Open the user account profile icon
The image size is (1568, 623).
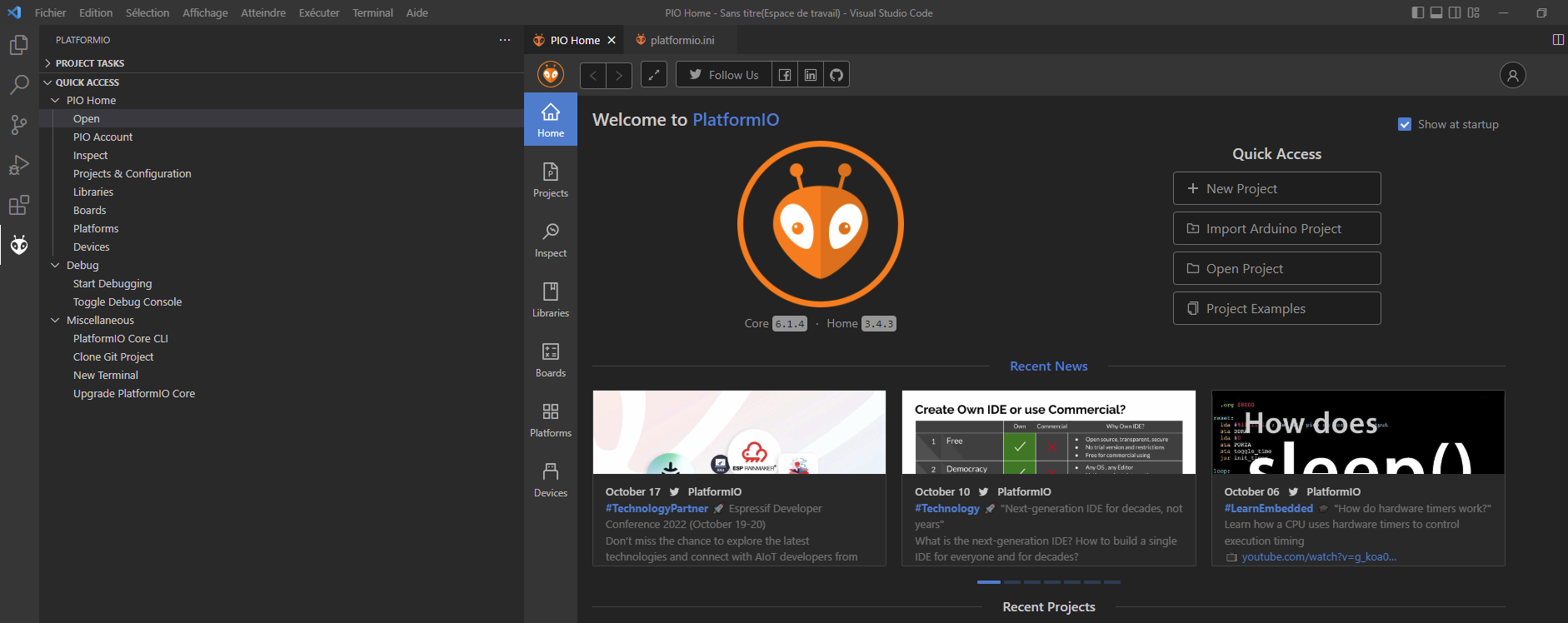pyautogui.click(x=1513, y=75)
